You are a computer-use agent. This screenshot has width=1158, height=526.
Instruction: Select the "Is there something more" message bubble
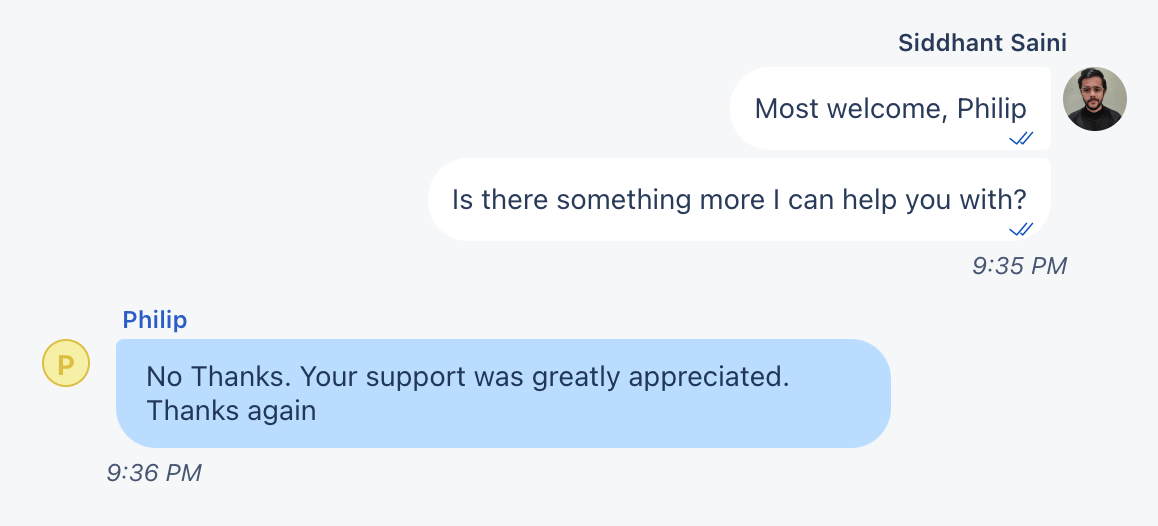[738, 199]
